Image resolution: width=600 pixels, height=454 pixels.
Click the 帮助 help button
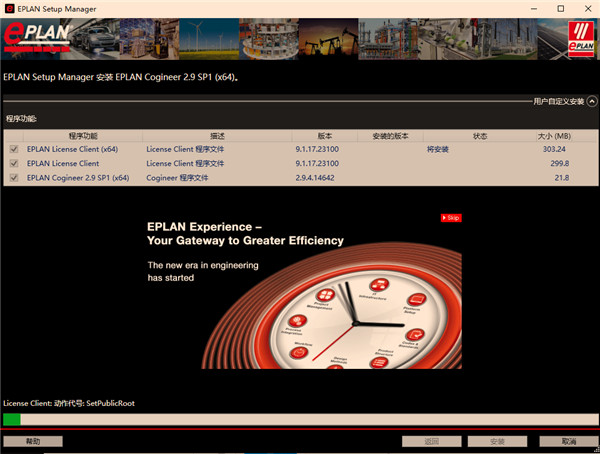coord(33,441)
